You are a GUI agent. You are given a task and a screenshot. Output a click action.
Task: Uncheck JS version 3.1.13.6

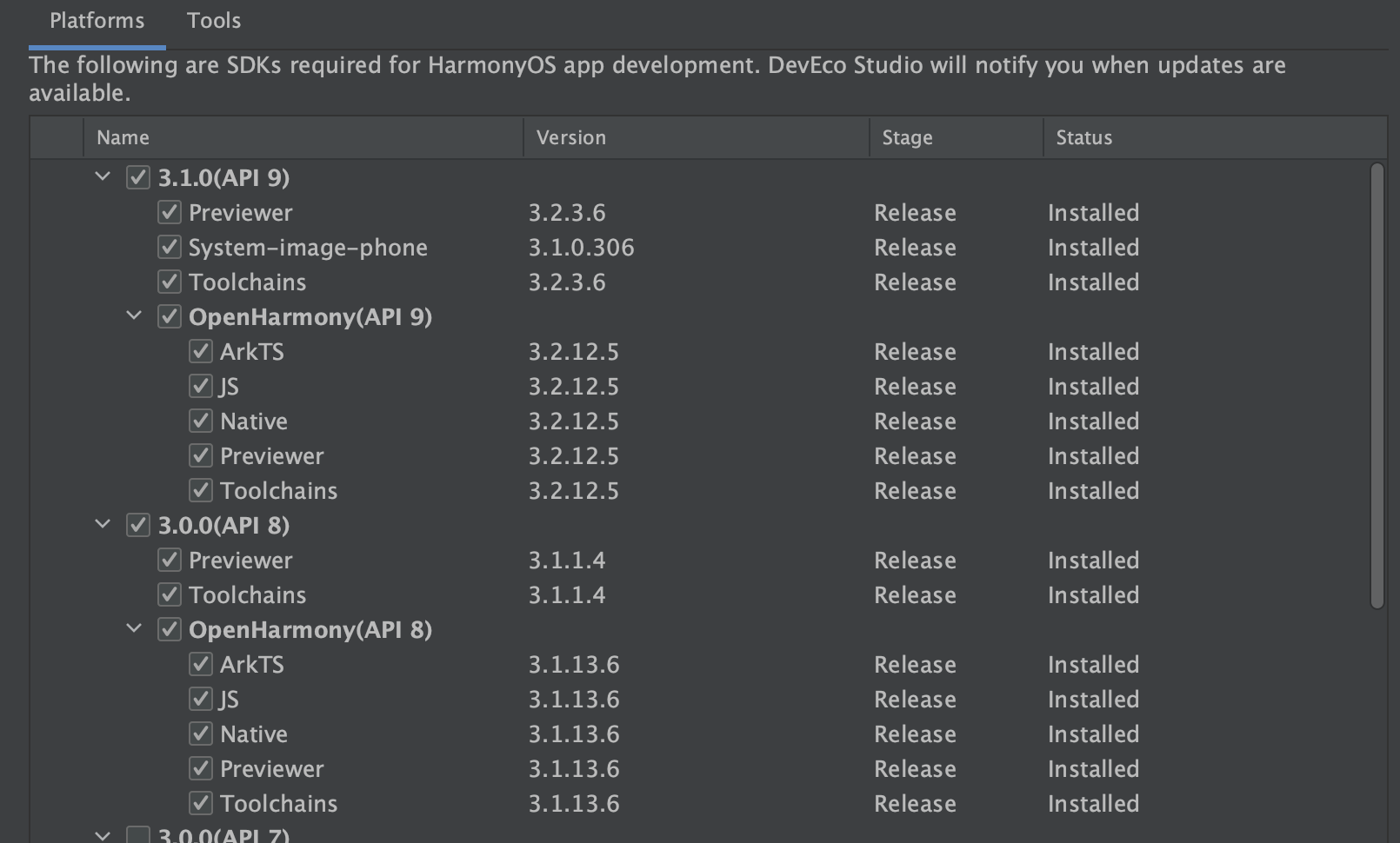click(201, 699)
